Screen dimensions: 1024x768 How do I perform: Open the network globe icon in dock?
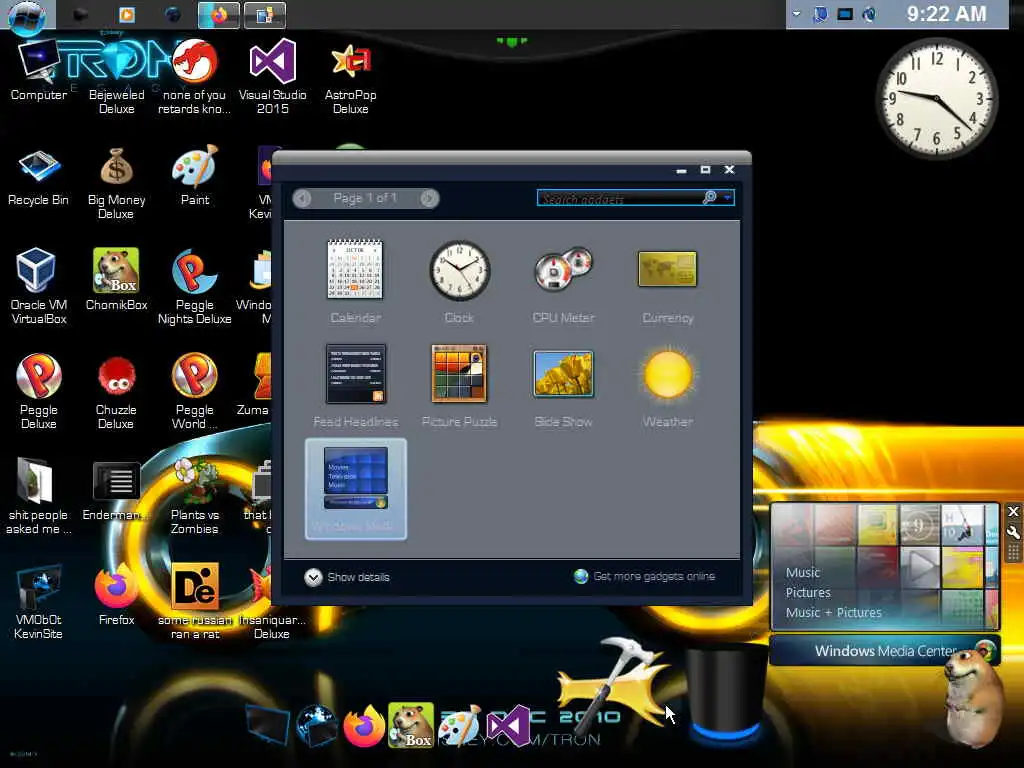(x=316, y=725)
